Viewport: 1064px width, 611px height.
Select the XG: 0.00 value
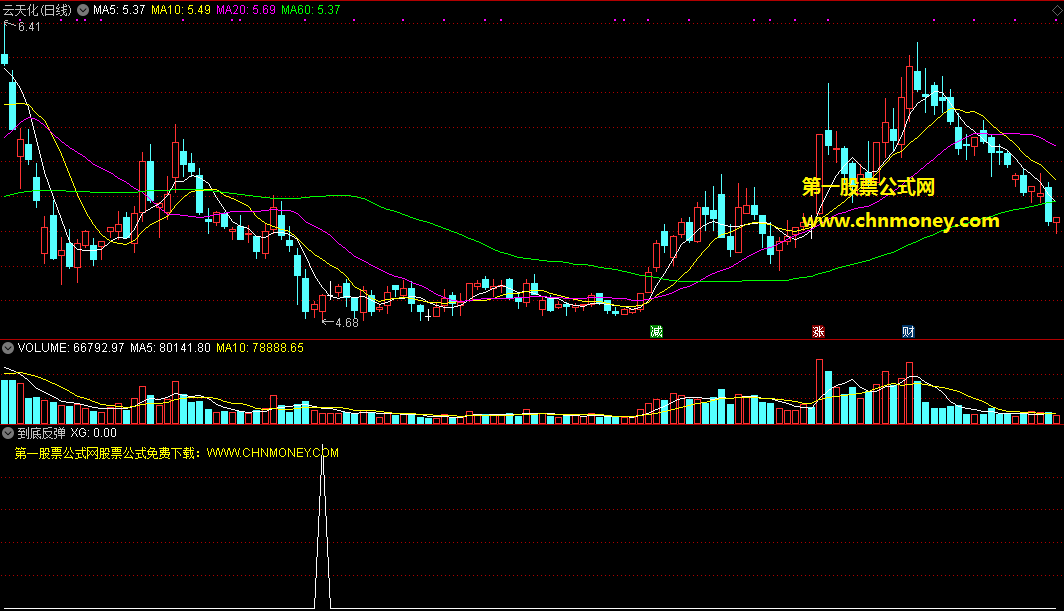pyautogui.click(x=94, y=432)
